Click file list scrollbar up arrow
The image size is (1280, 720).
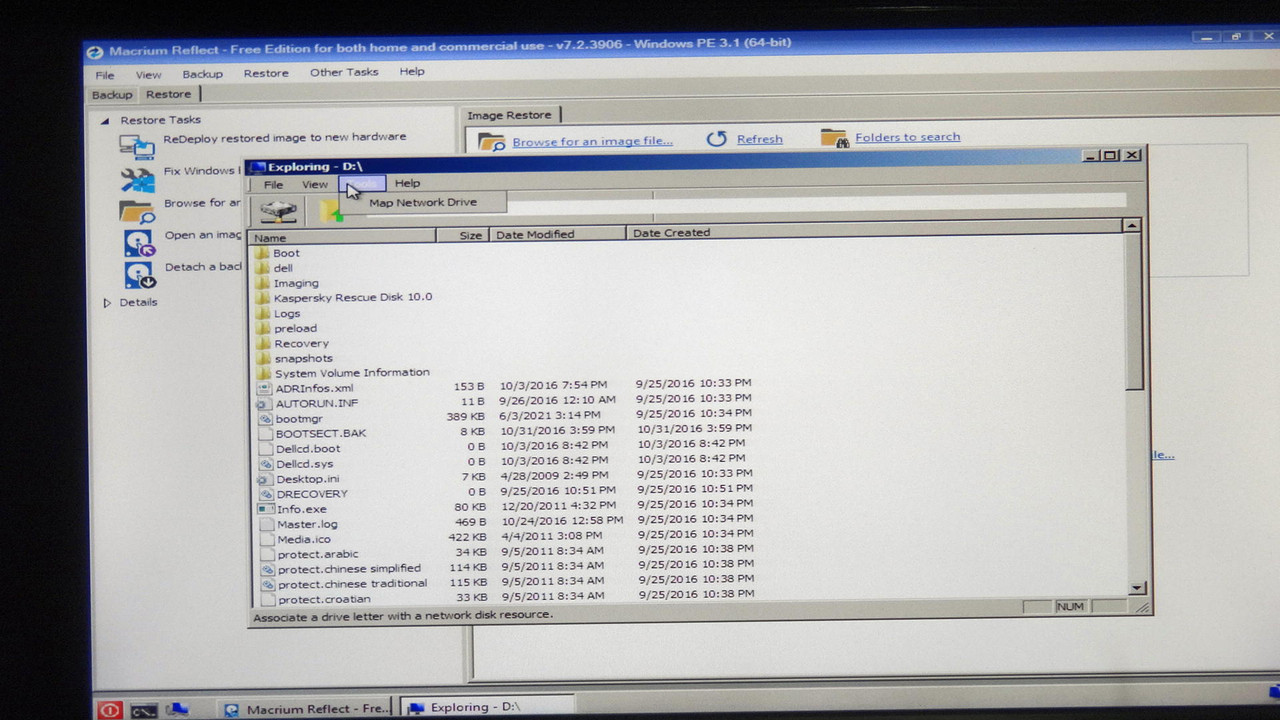coord(1132,226)
